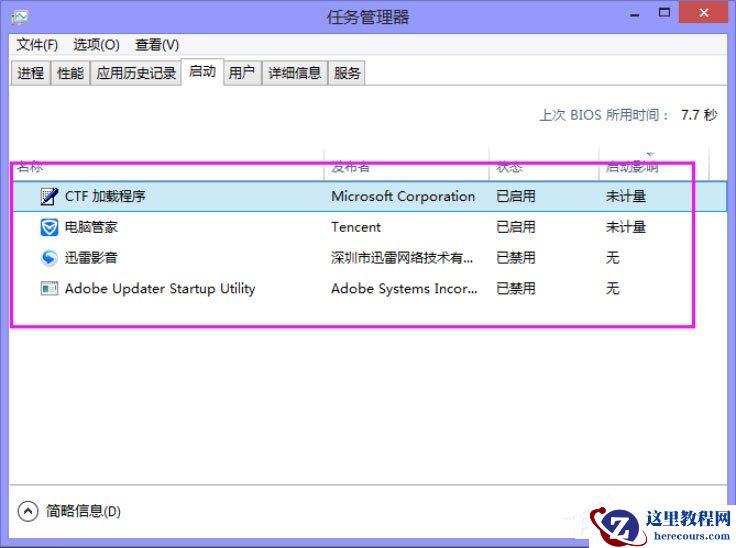Click 已禁用 status in Adobe Updater row

516,288
